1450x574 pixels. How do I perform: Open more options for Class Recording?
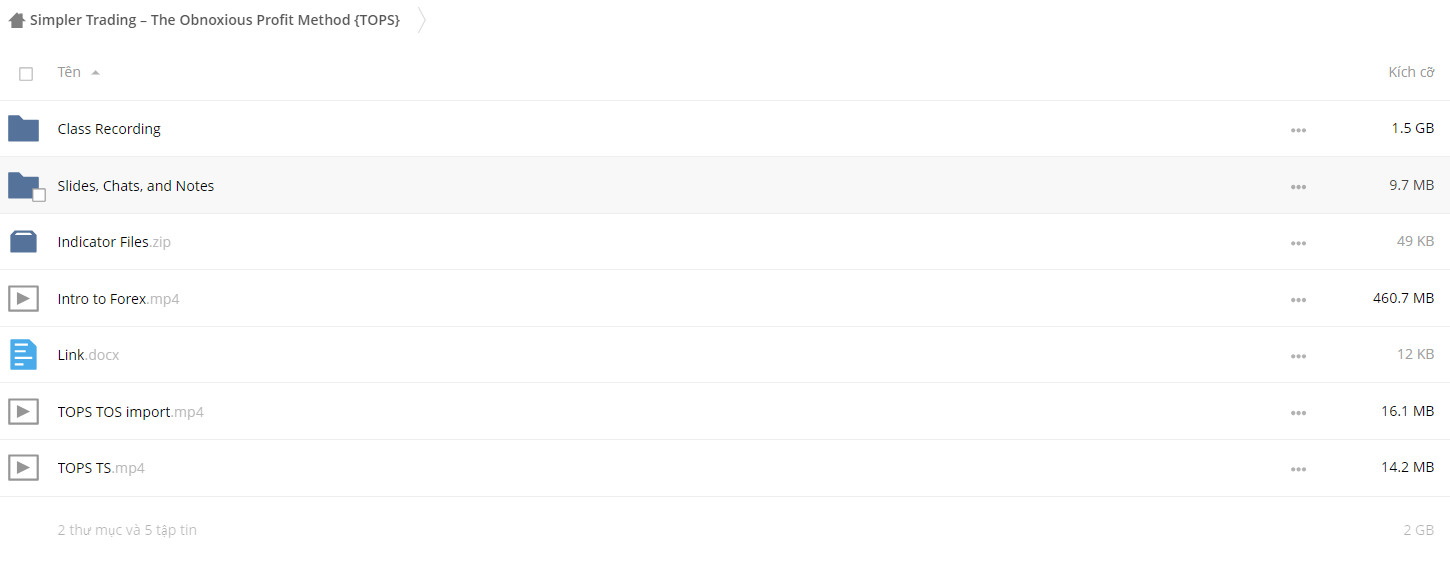pyautogui.click(x=1298, y=130)
